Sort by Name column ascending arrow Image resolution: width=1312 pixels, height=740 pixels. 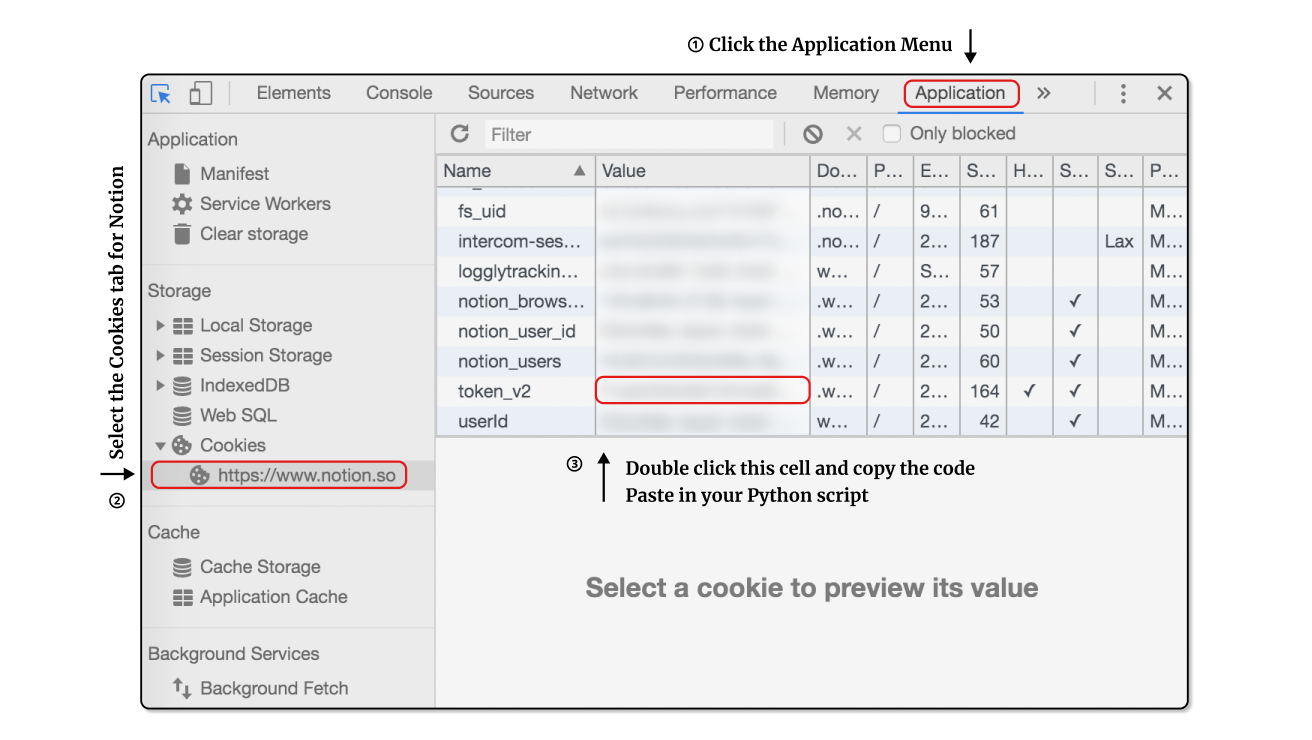(579, 171)
